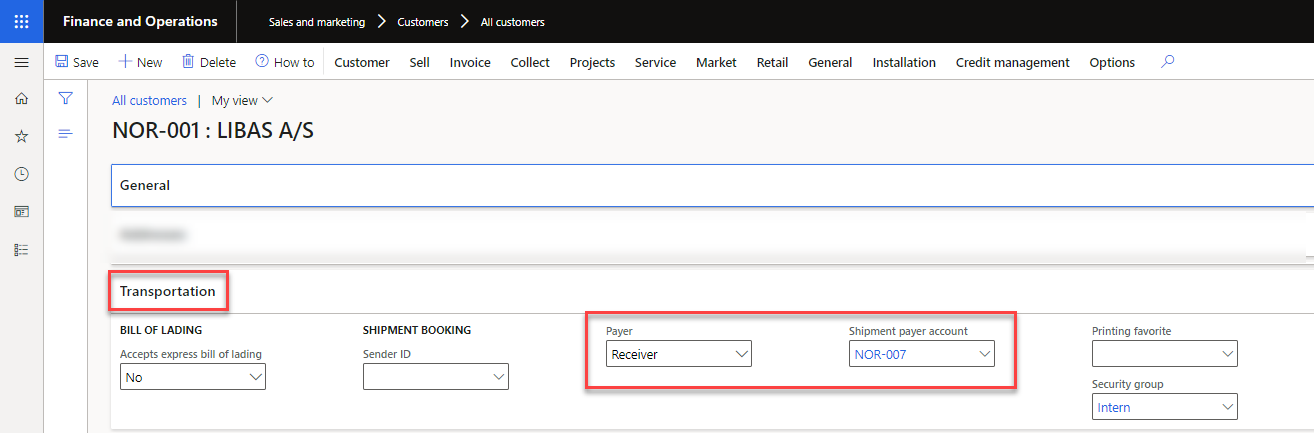Open the Invoice action tab
Screen dimensions: 1314x433
click(470, 62)
